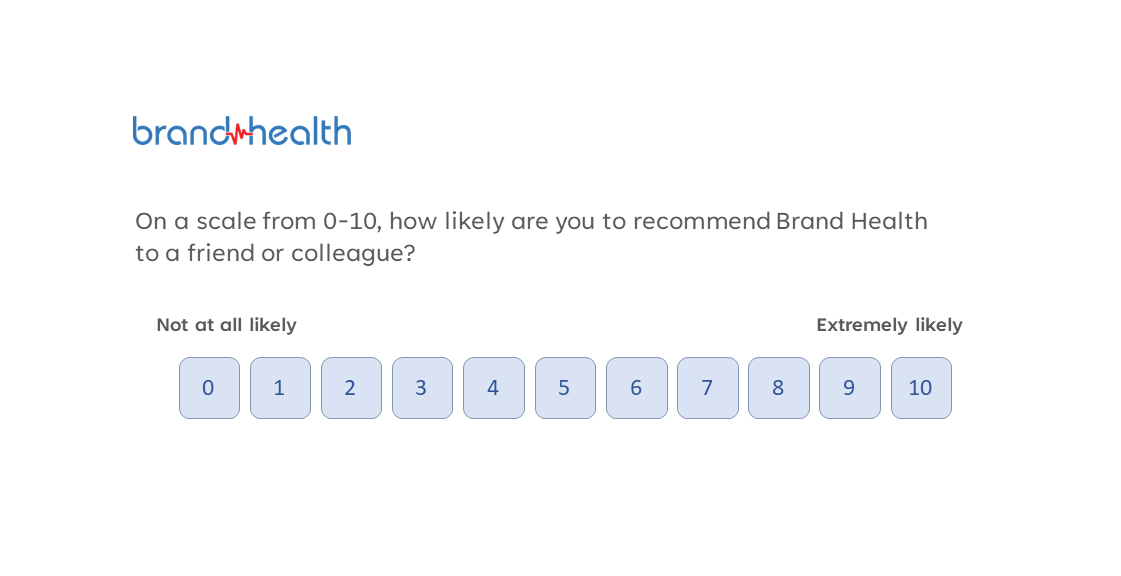
Task: Select rating 6 on the scale
Action: (636, 388)
